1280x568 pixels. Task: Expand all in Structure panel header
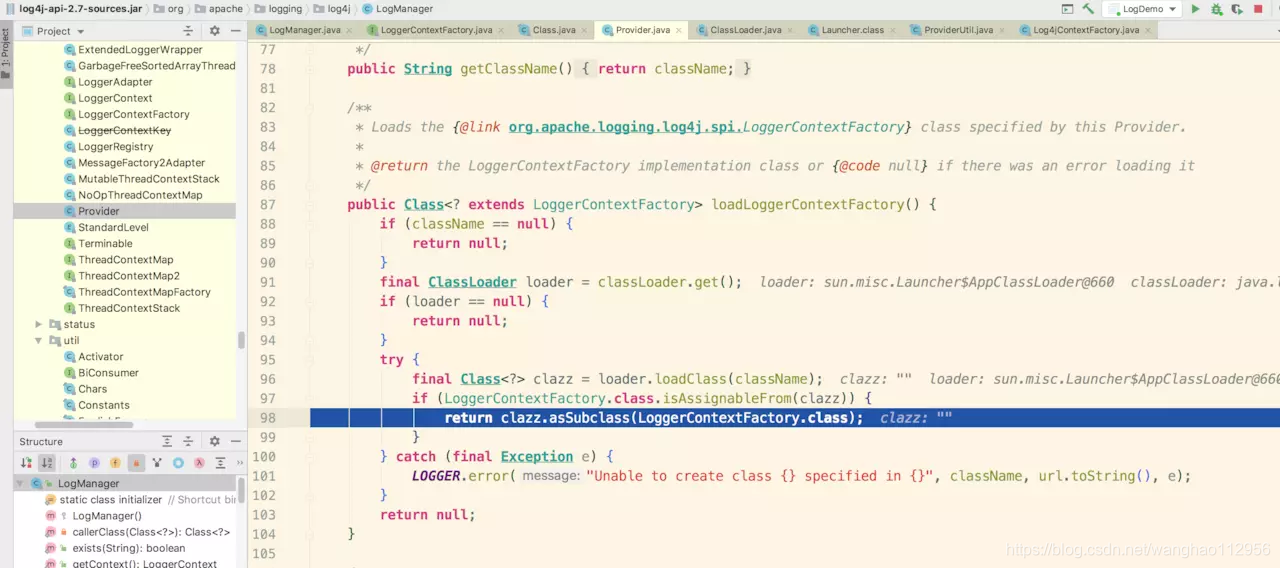[167, 441]
